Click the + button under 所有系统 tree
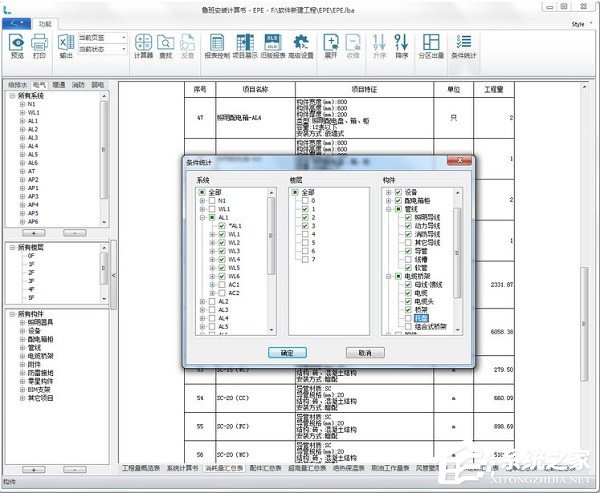Image resolution: width=600 pixels, height=493 pixels. tap(34, 233)
